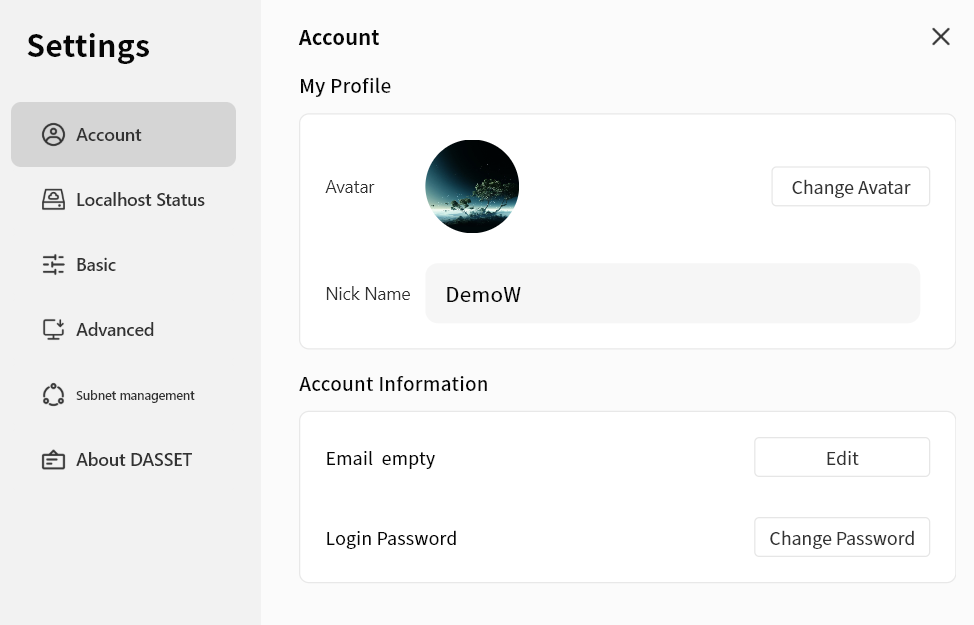
Task: Click Edit button next to Email
Action: (x=841, y=457)
